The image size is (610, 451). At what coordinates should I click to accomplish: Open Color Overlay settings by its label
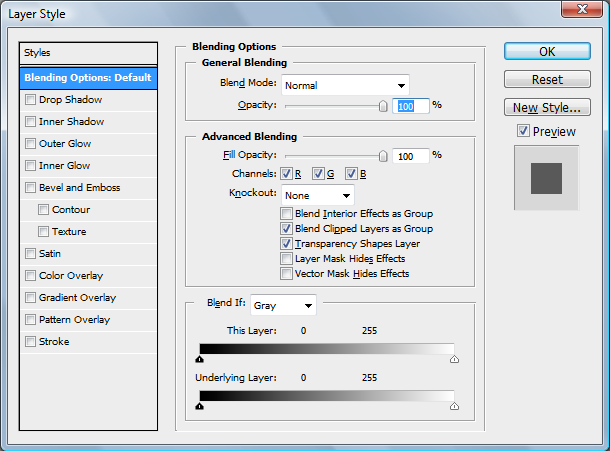(71, 276)
